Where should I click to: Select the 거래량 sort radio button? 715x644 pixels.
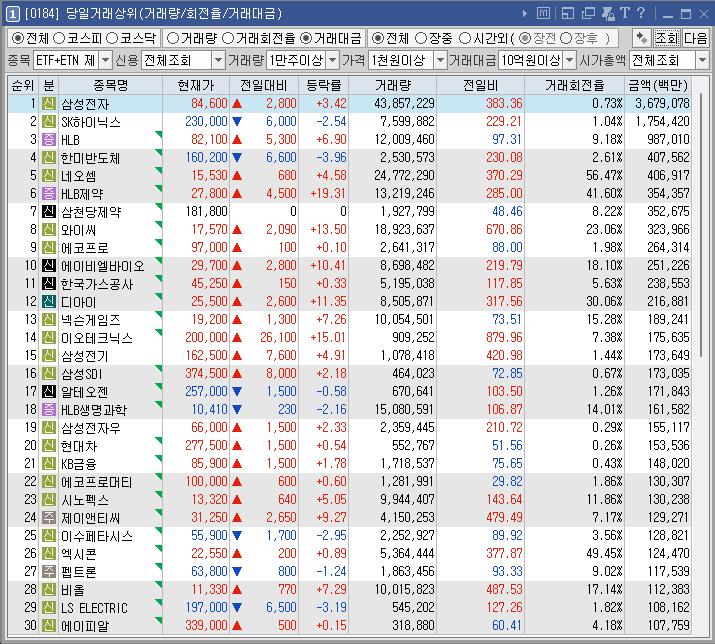173,38
